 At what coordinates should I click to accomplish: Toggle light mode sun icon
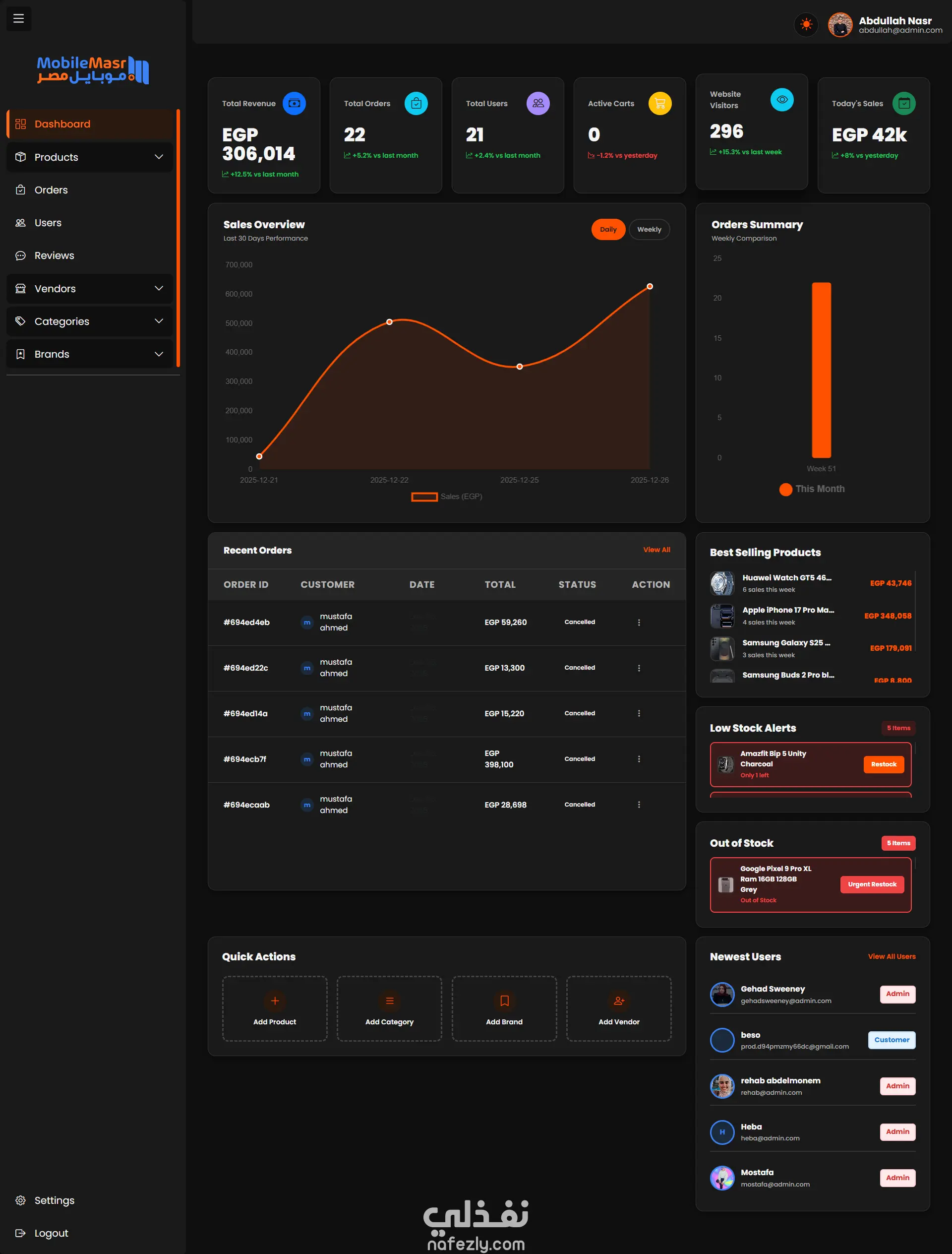(806, 25)
